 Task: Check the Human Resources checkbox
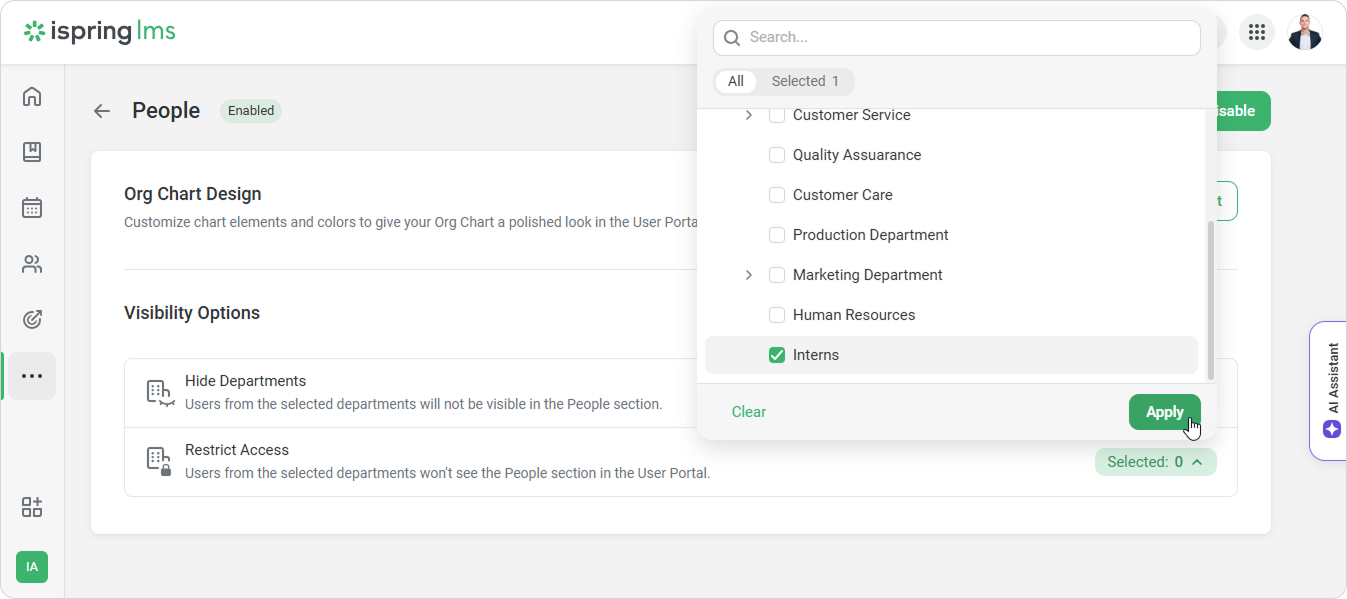point(777,315)
